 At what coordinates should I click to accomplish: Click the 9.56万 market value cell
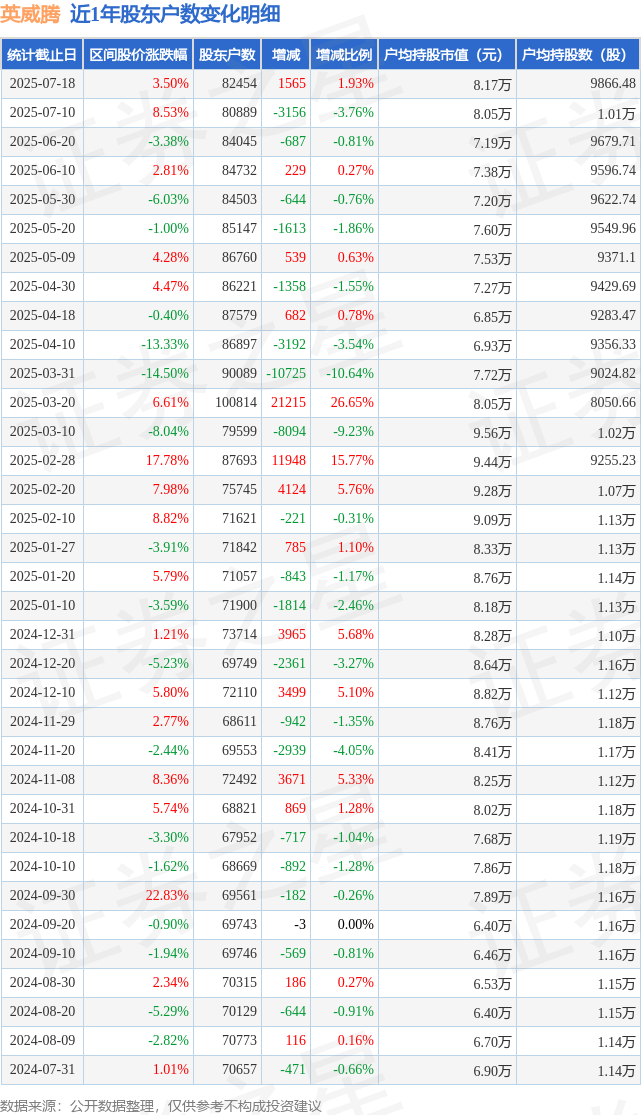pyautogui.click(x=492, y=432)
